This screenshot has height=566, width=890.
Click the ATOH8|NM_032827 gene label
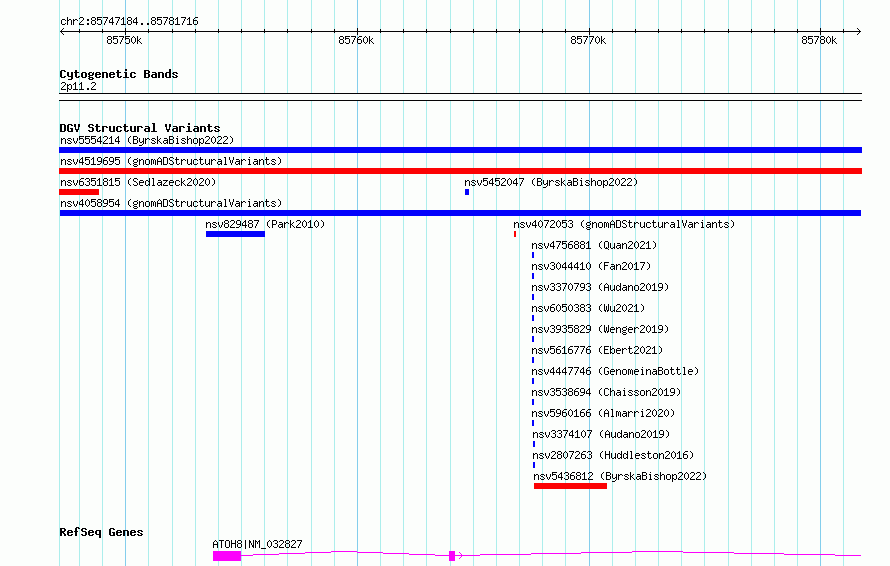click(257, 544)
